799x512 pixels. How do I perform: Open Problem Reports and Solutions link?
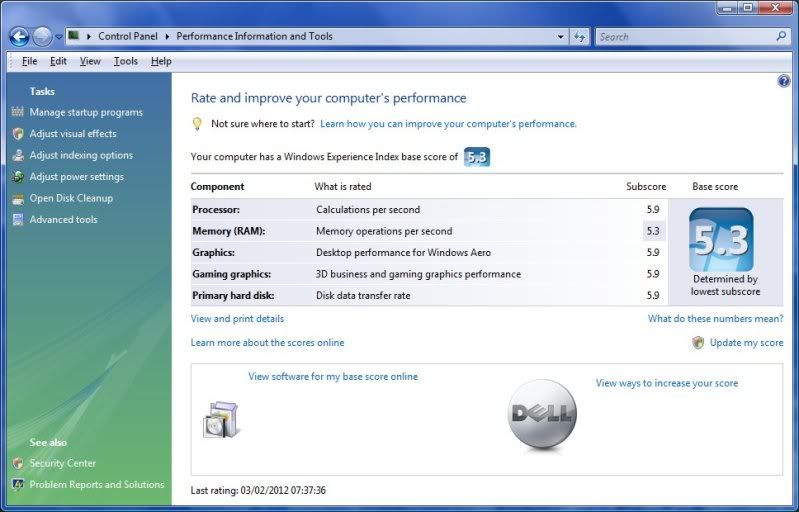point(97,484)
